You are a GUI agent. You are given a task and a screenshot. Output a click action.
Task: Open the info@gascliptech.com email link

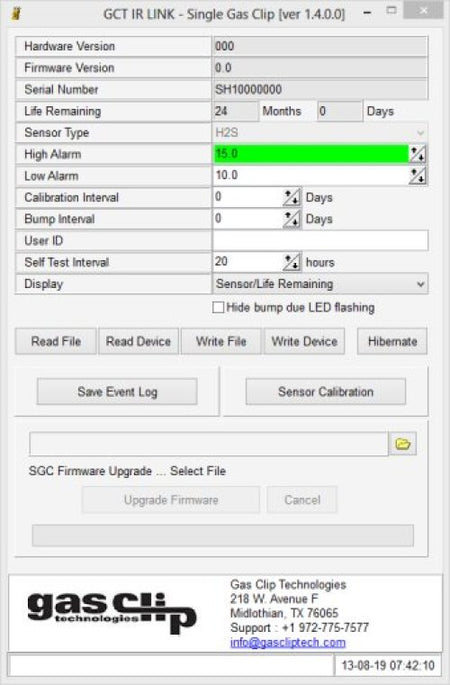coord(288,642)
